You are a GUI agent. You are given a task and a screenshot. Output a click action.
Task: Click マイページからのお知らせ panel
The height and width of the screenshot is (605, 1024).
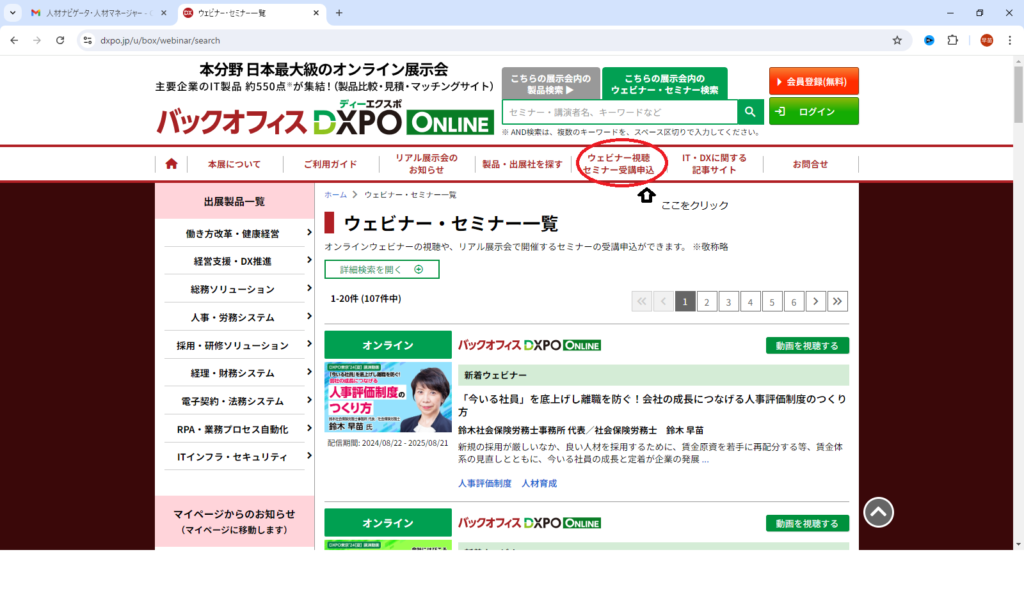click(234, 521)
